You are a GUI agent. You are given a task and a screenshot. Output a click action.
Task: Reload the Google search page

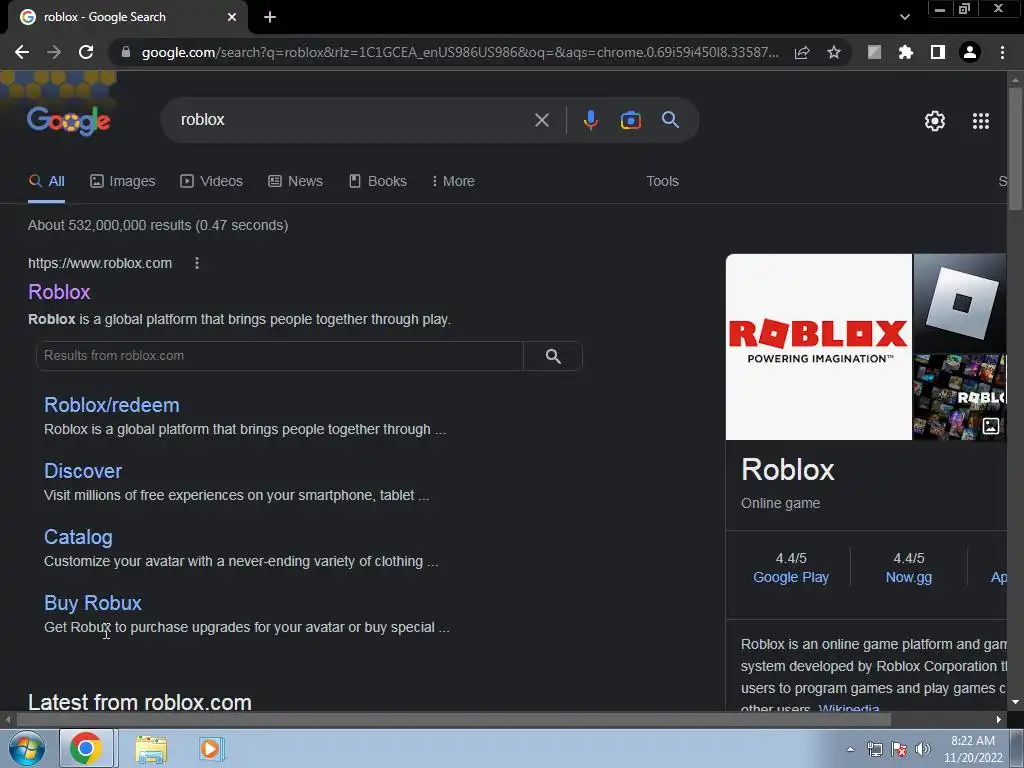(86, 52)
